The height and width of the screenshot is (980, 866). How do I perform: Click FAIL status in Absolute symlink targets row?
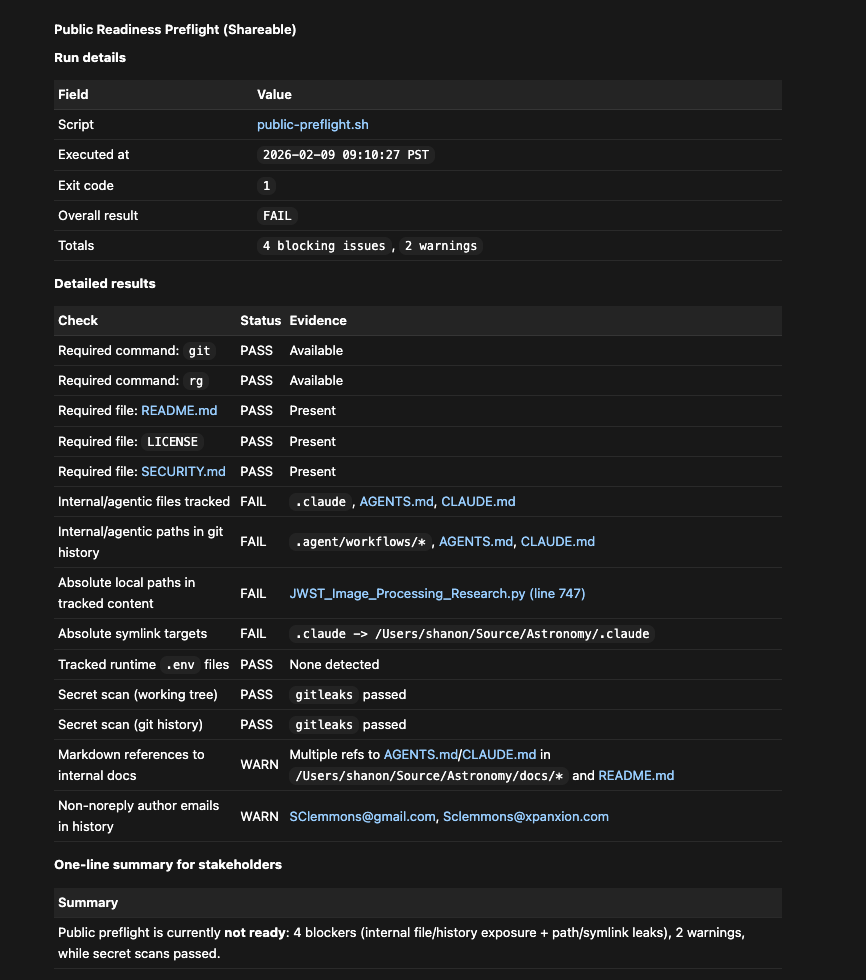(253, 634)
